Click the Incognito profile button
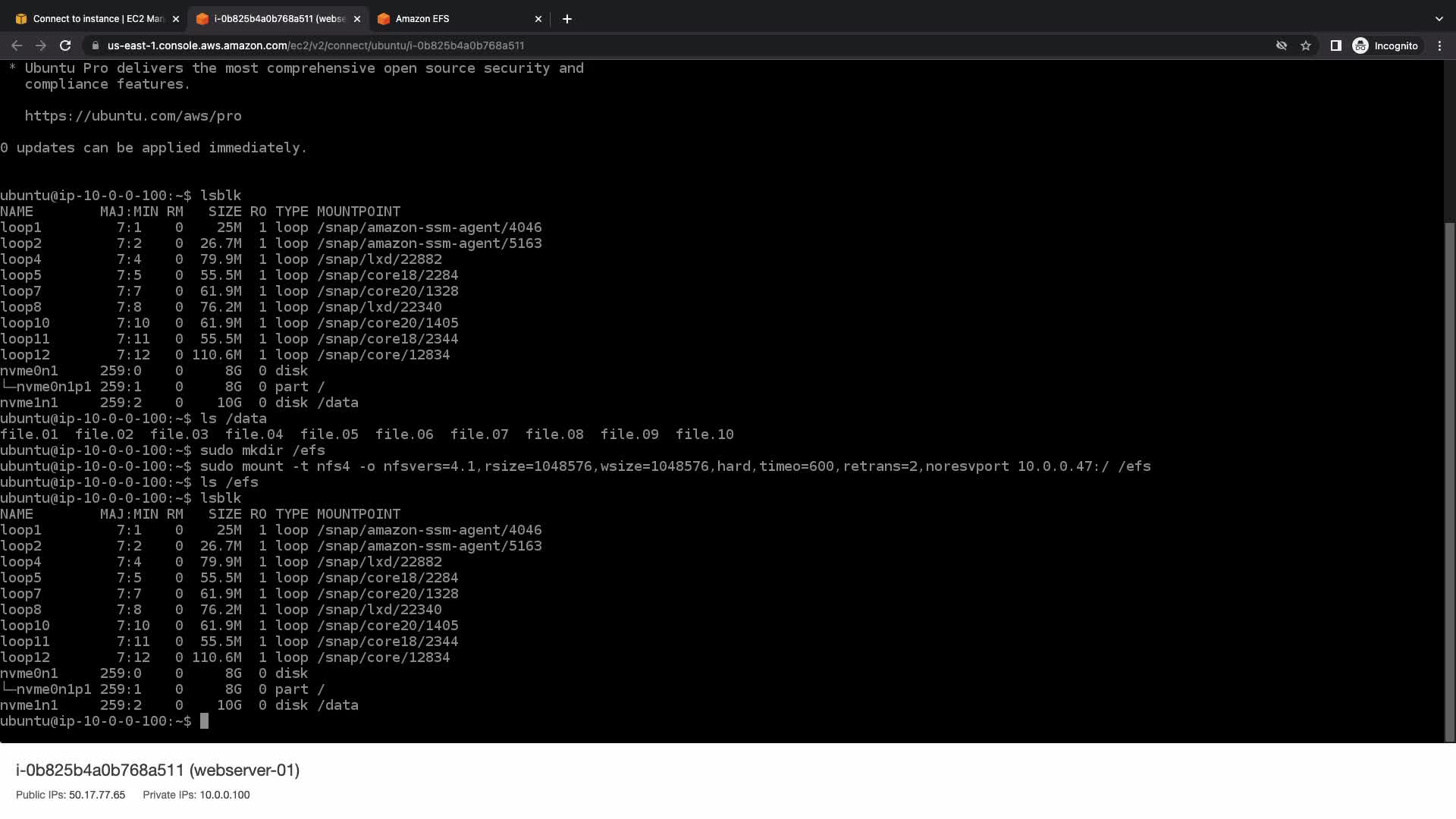Screen dimensions: 1456x819 pyautogui.click(x=1385, y=45)
